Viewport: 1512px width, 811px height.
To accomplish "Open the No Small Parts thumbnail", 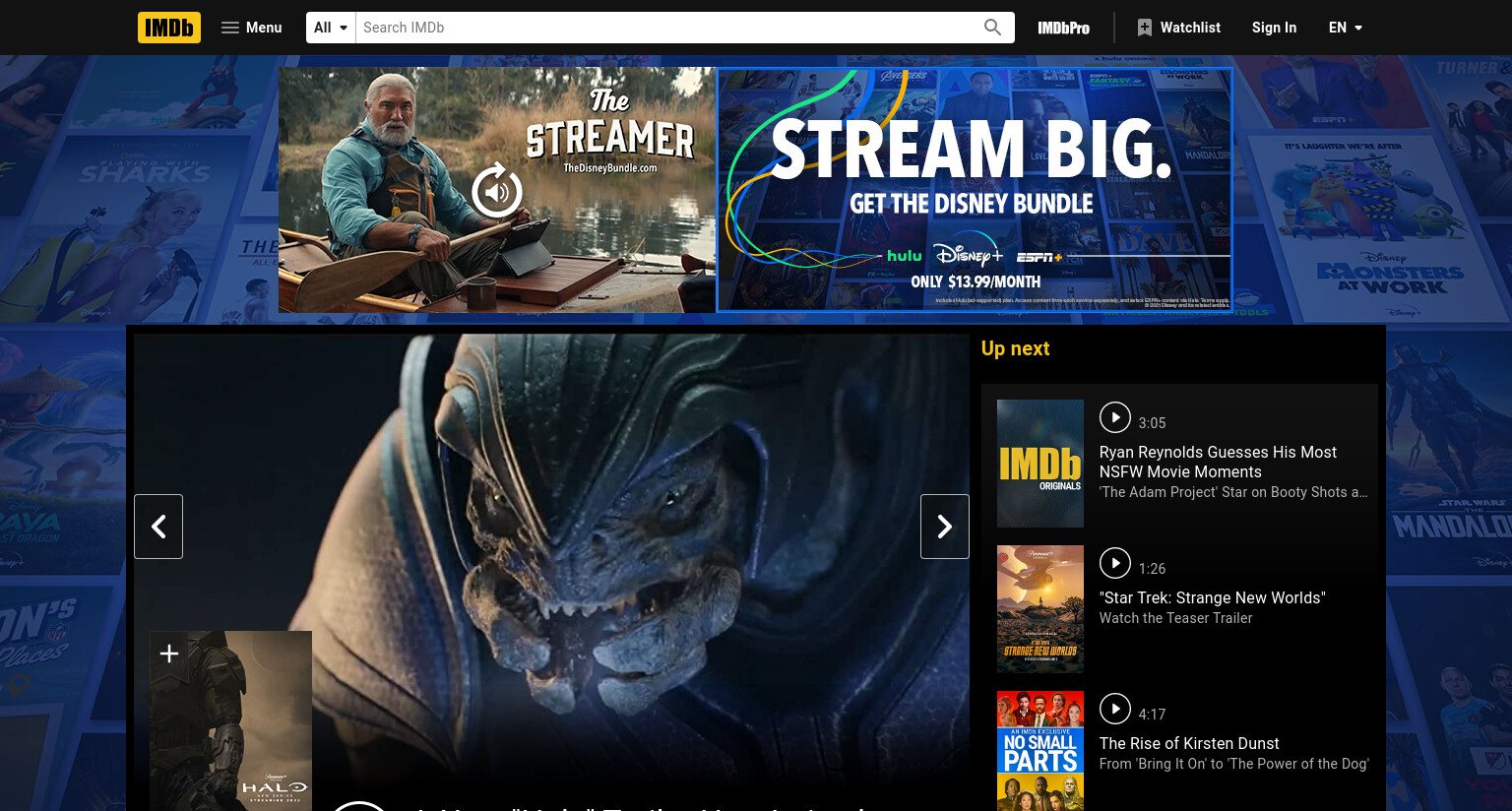I will [x=1040, y=751].
